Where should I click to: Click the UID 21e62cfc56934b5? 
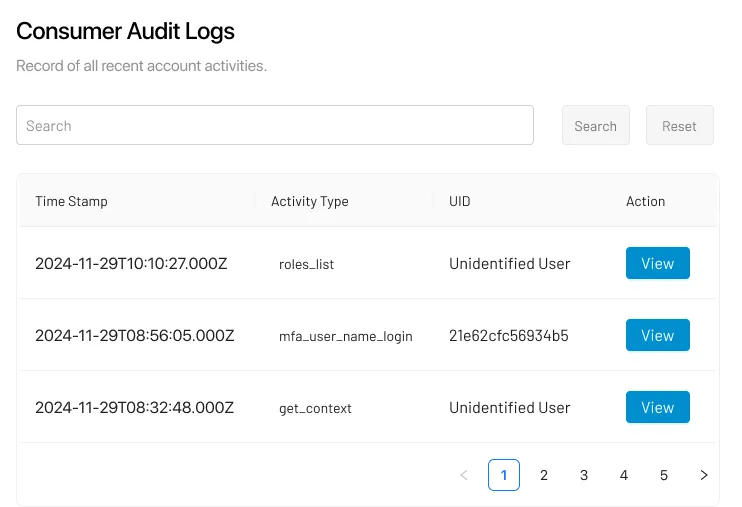click(509, 335)
